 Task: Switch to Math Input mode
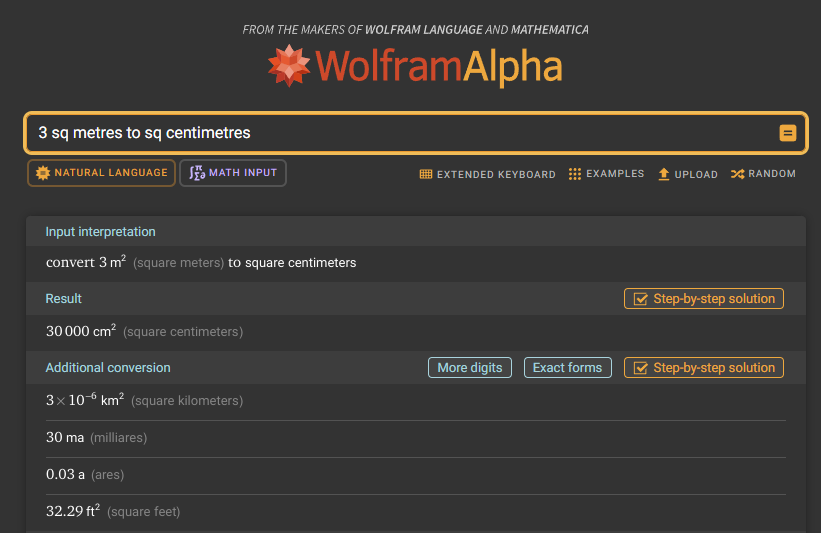(x=233, y=173)
